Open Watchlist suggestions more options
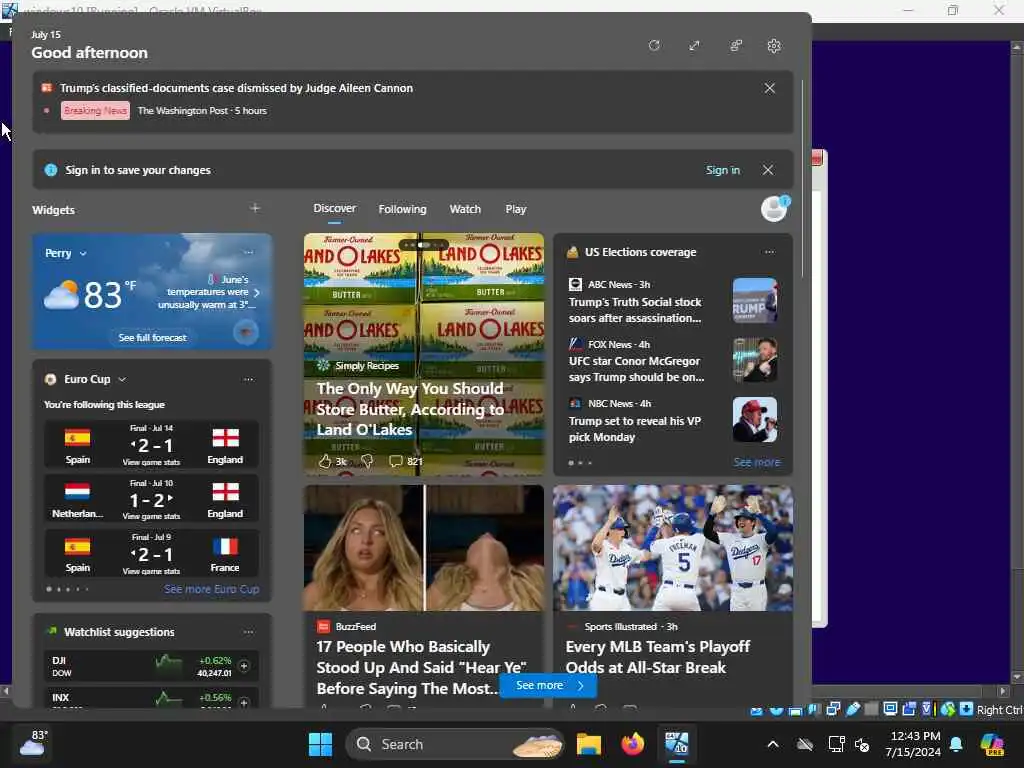This screenshot has height=768, width=1024. coord(248,632)
